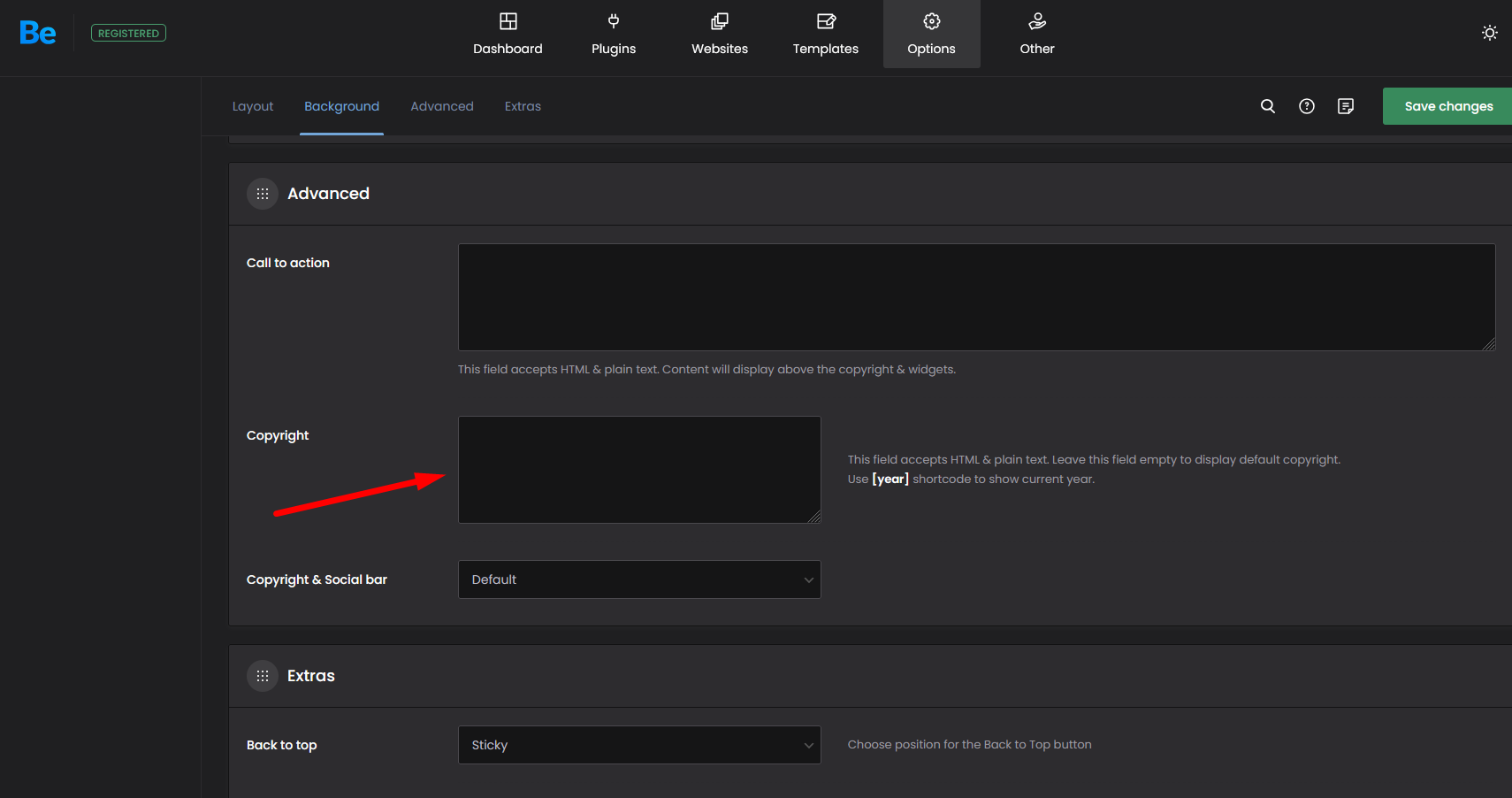The image size is (1512, 798).
Task: Click the Advanced section grid icon
Action: pos(263,194)
